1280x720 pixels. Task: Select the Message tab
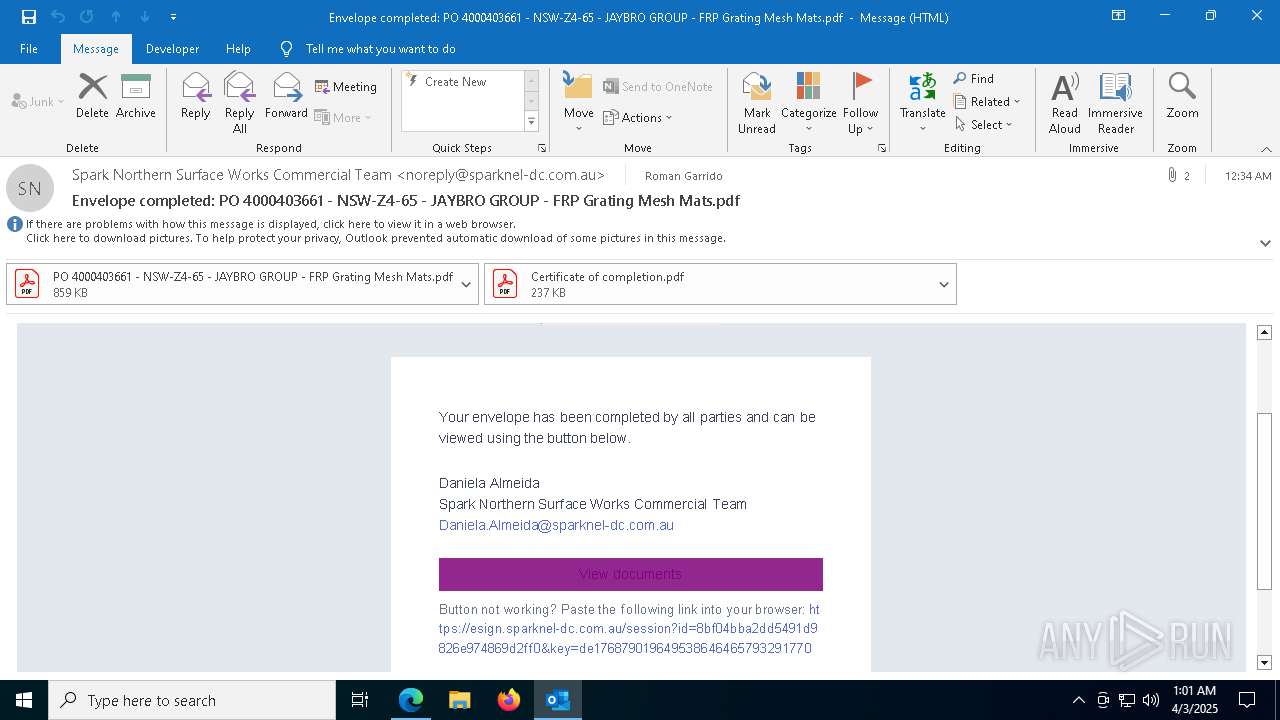click(x=96, y=49)
